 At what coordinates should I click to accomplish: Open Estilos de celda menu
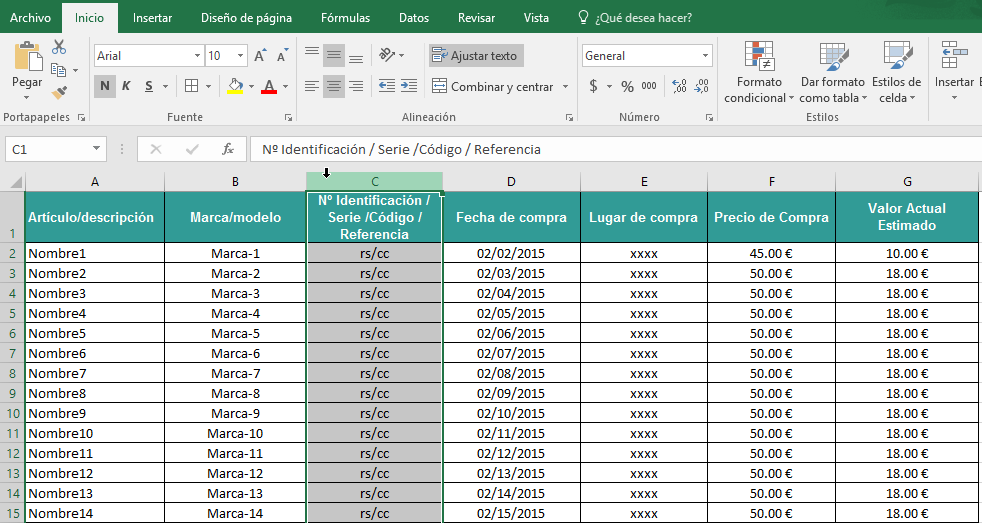896,73
